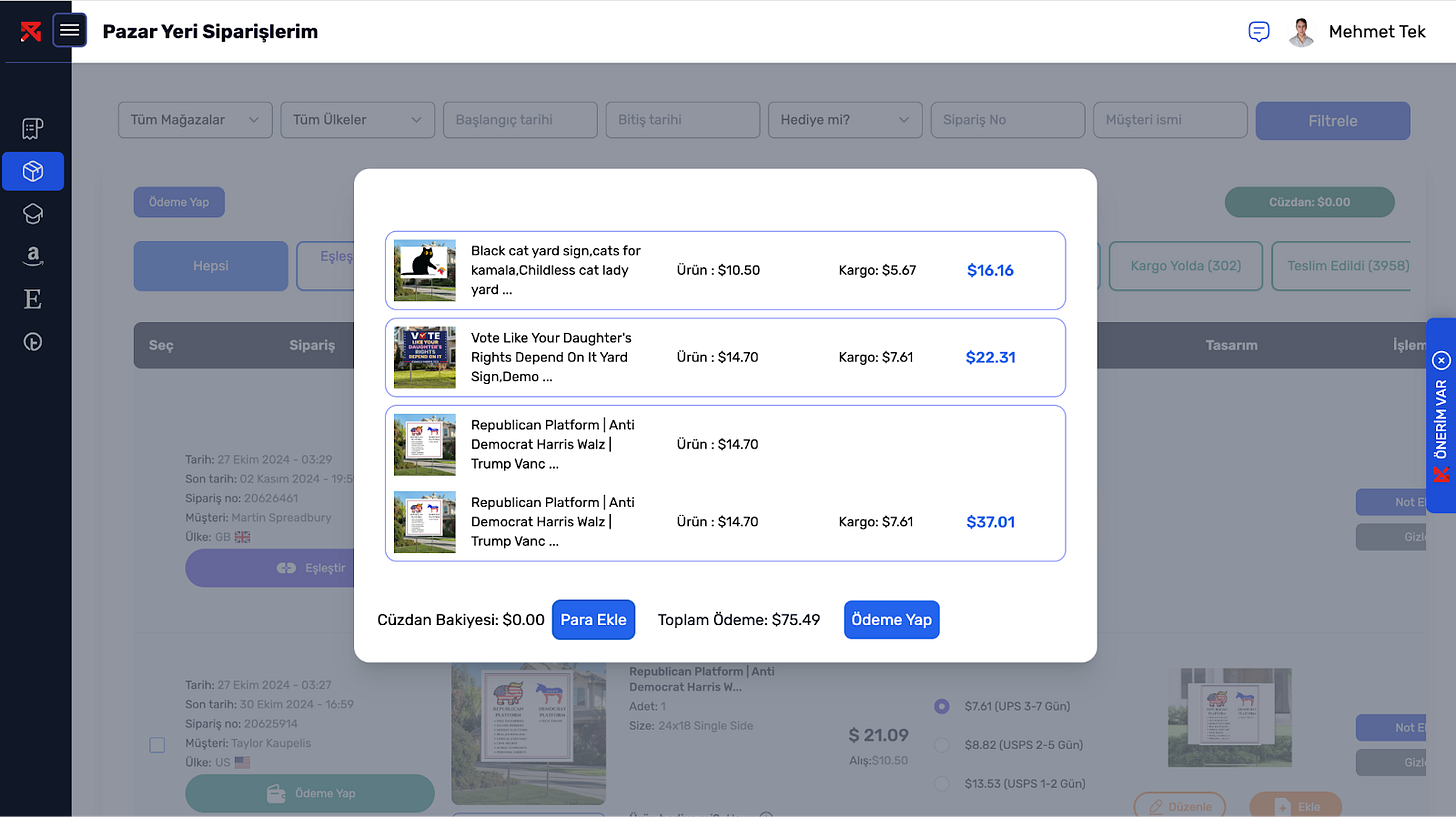Click the Filtrele button
1456x817 pixels.
[1333, 120]
